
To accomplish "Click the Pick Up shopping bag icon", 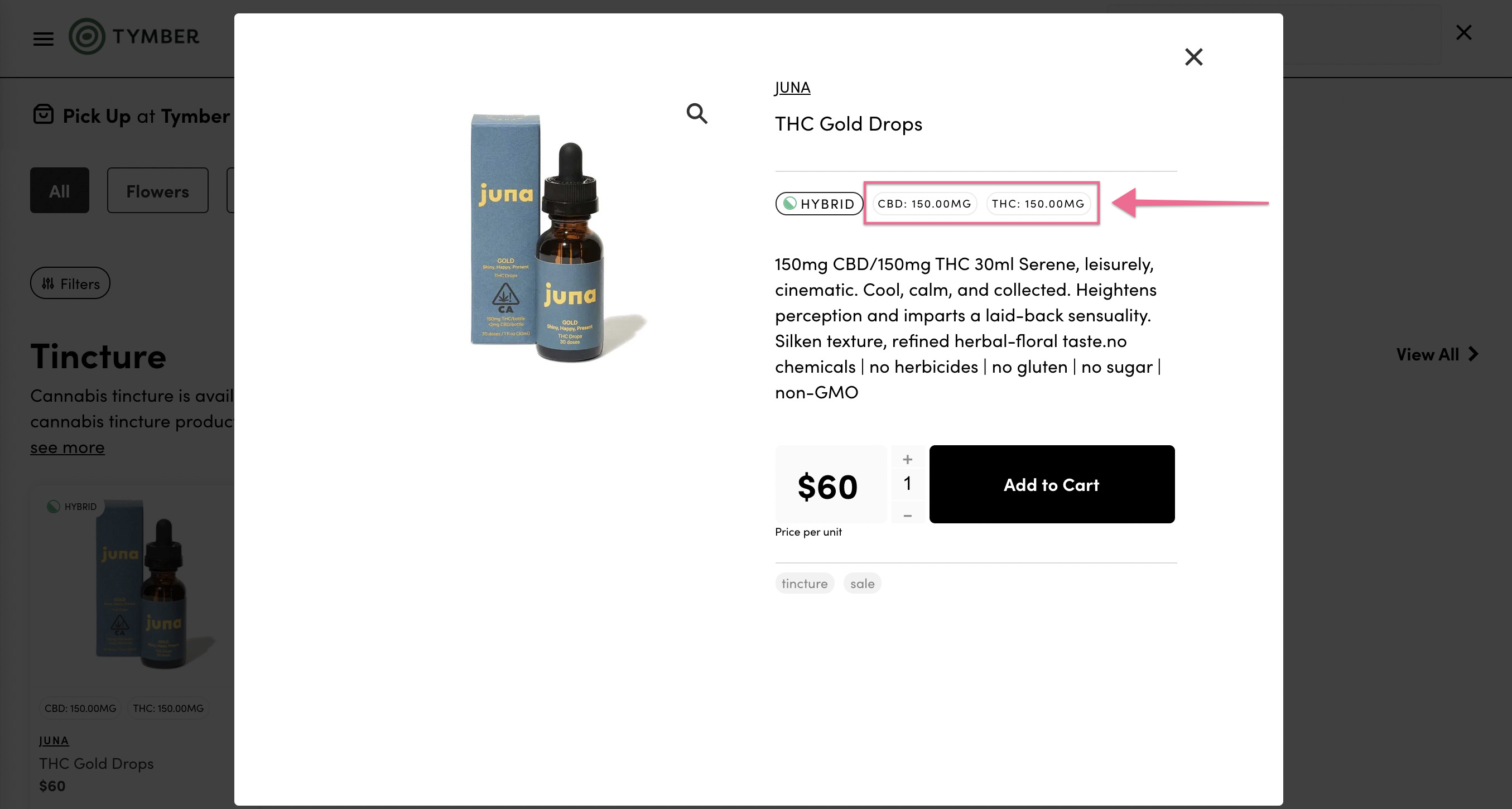I will click(44, 114).
